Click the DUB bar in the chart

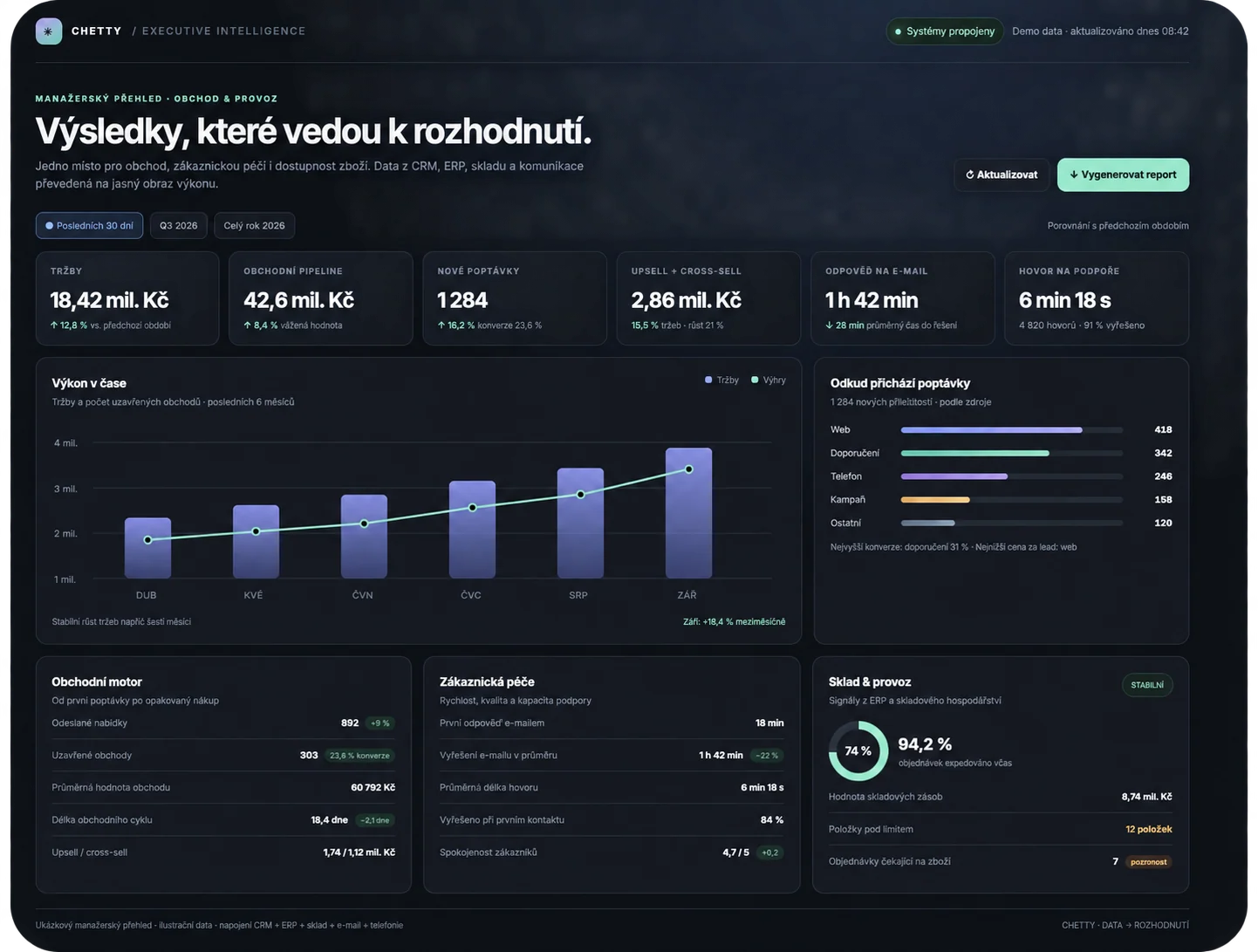pos(147,548)
